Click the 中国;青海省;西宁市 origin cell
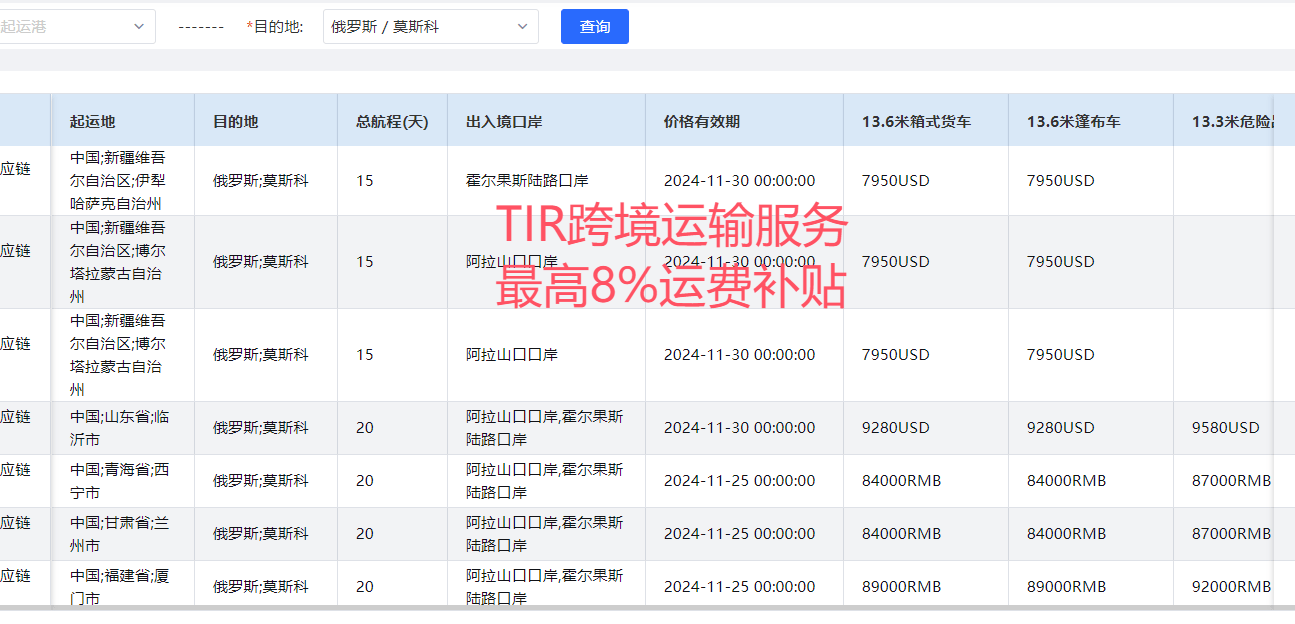Image resolution: width=1295 pixels, height=624 pixels. (x=118, y=481)
